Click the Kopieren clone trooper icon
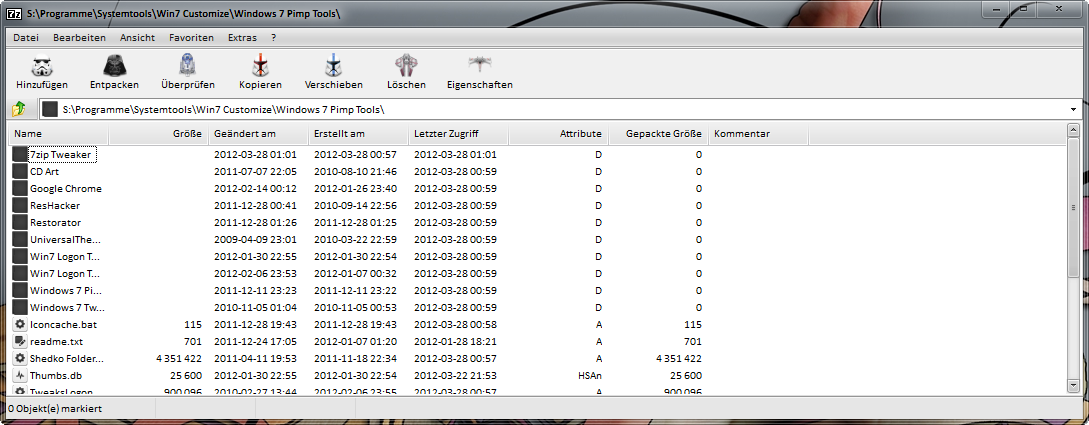This screenshot has height=425, width=1089. pos(260,65)
